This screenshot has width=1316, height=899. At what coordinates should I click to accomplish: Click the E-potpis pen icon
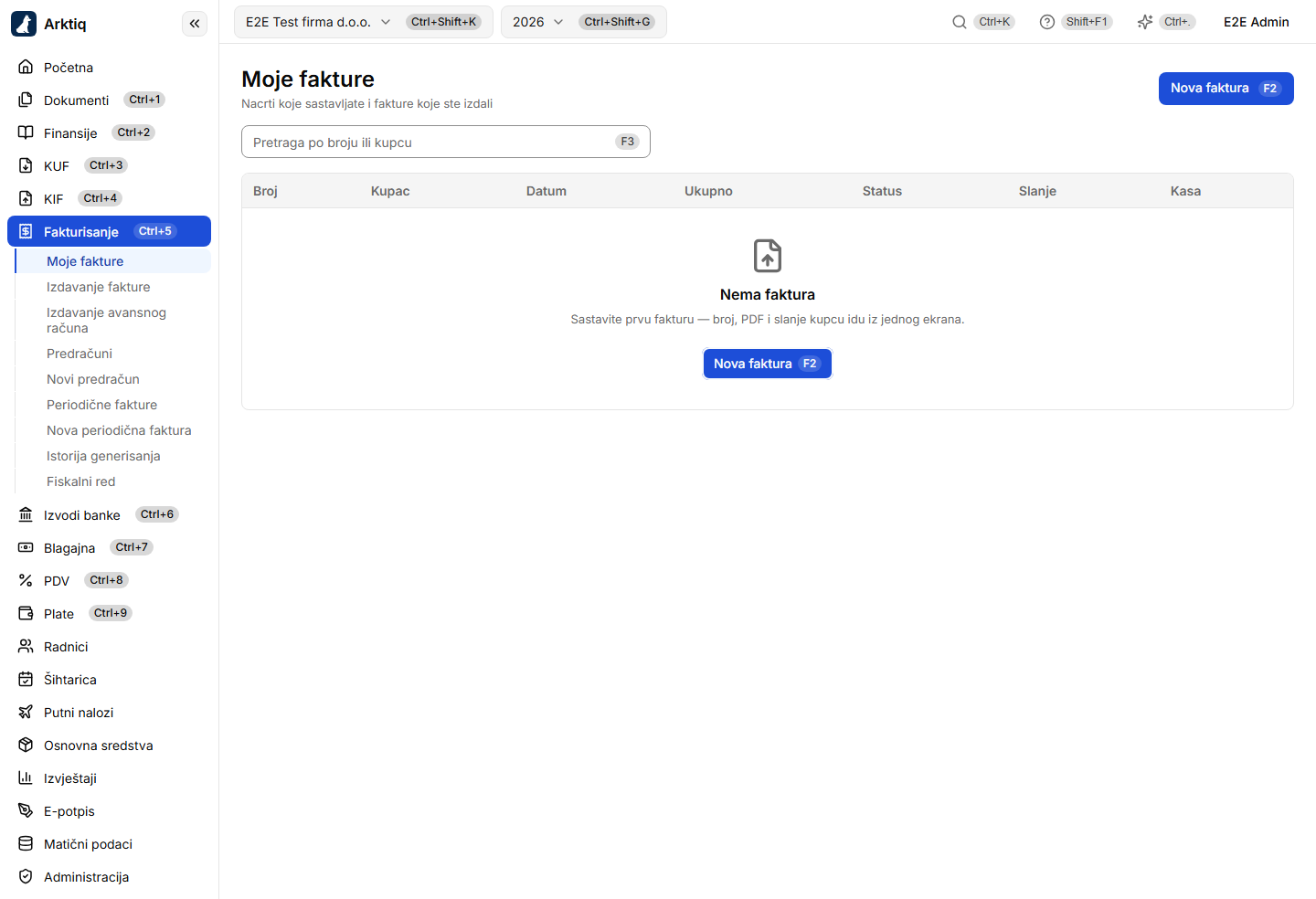click(x=26, y=810)
